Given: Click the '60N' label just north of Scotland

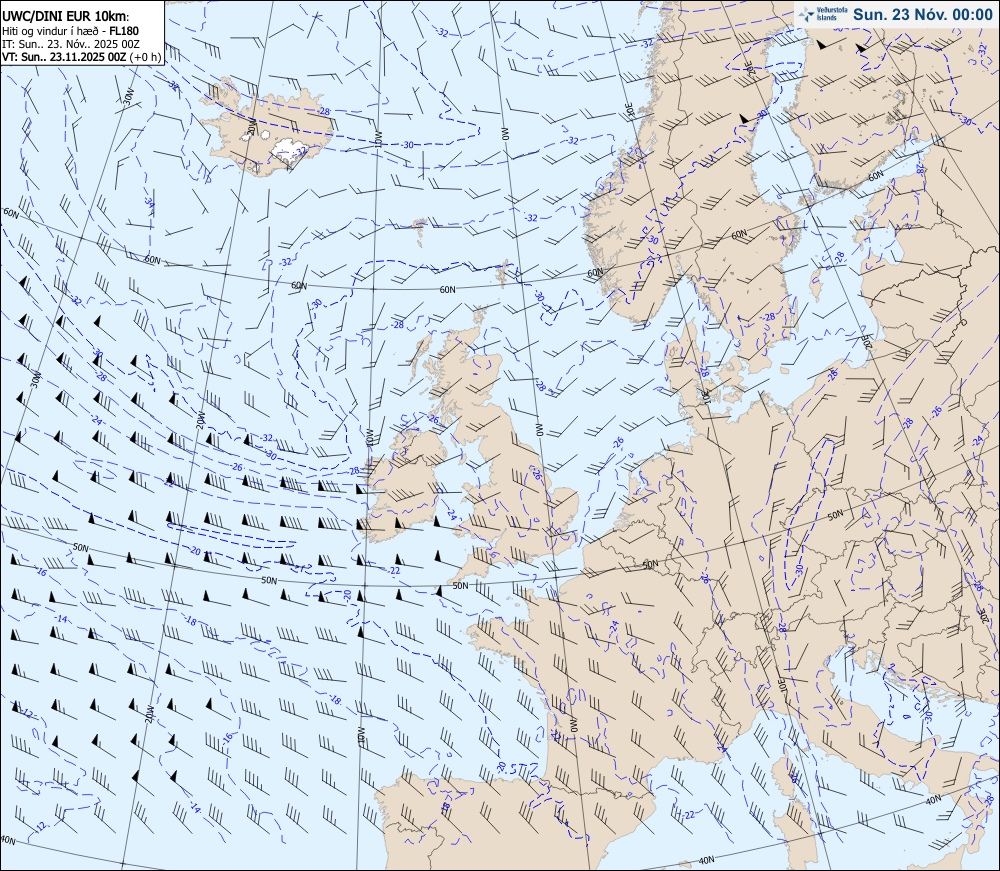Looking at the screenshot, I should click(448, 289).
